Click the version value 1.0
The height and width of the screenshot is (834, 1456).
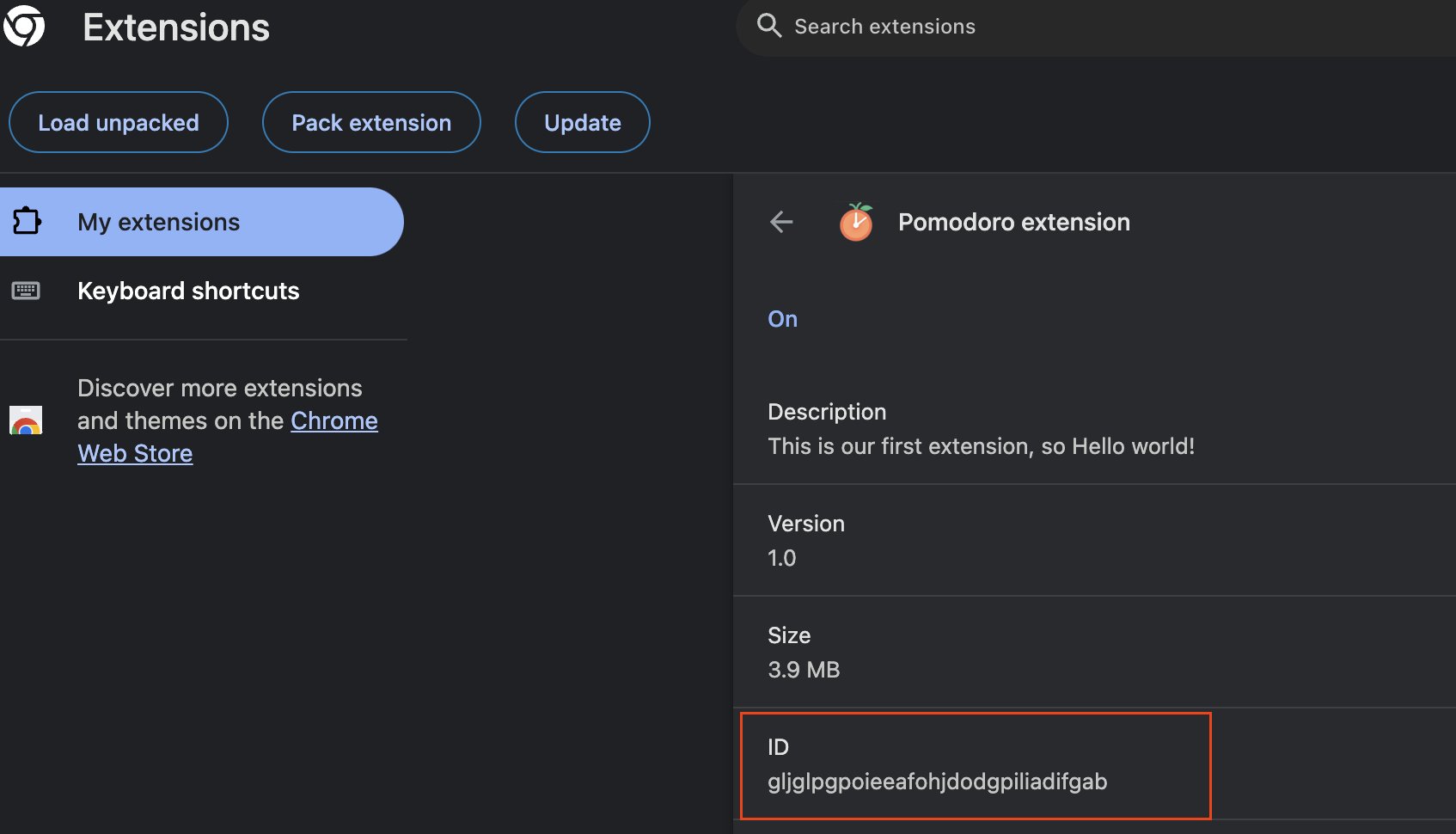(782, 558)
